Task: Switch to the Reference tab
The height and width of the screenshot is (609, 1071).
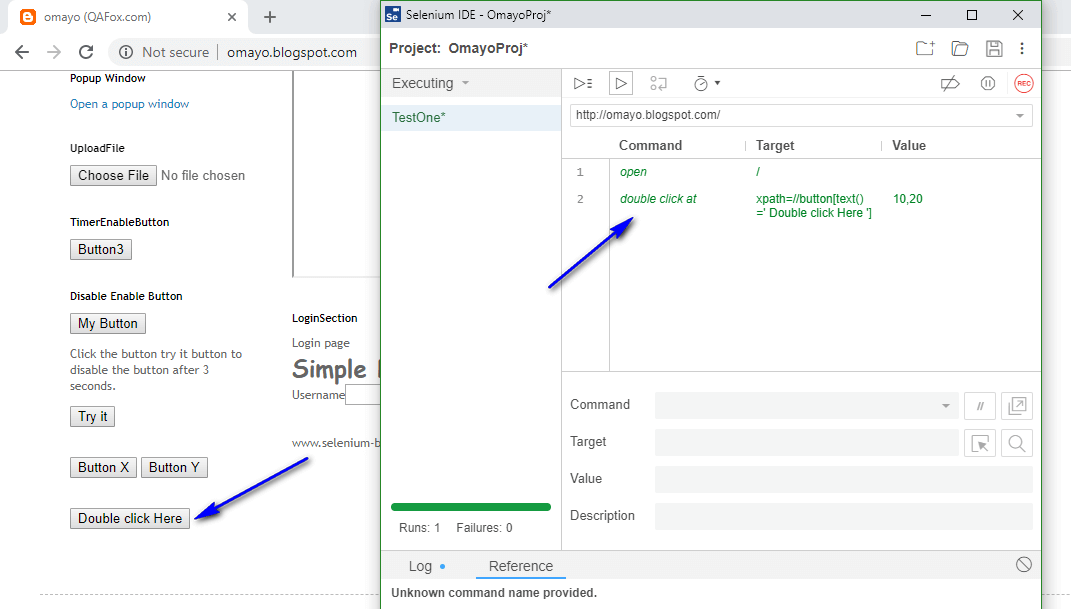Action: tap(520, 566)
